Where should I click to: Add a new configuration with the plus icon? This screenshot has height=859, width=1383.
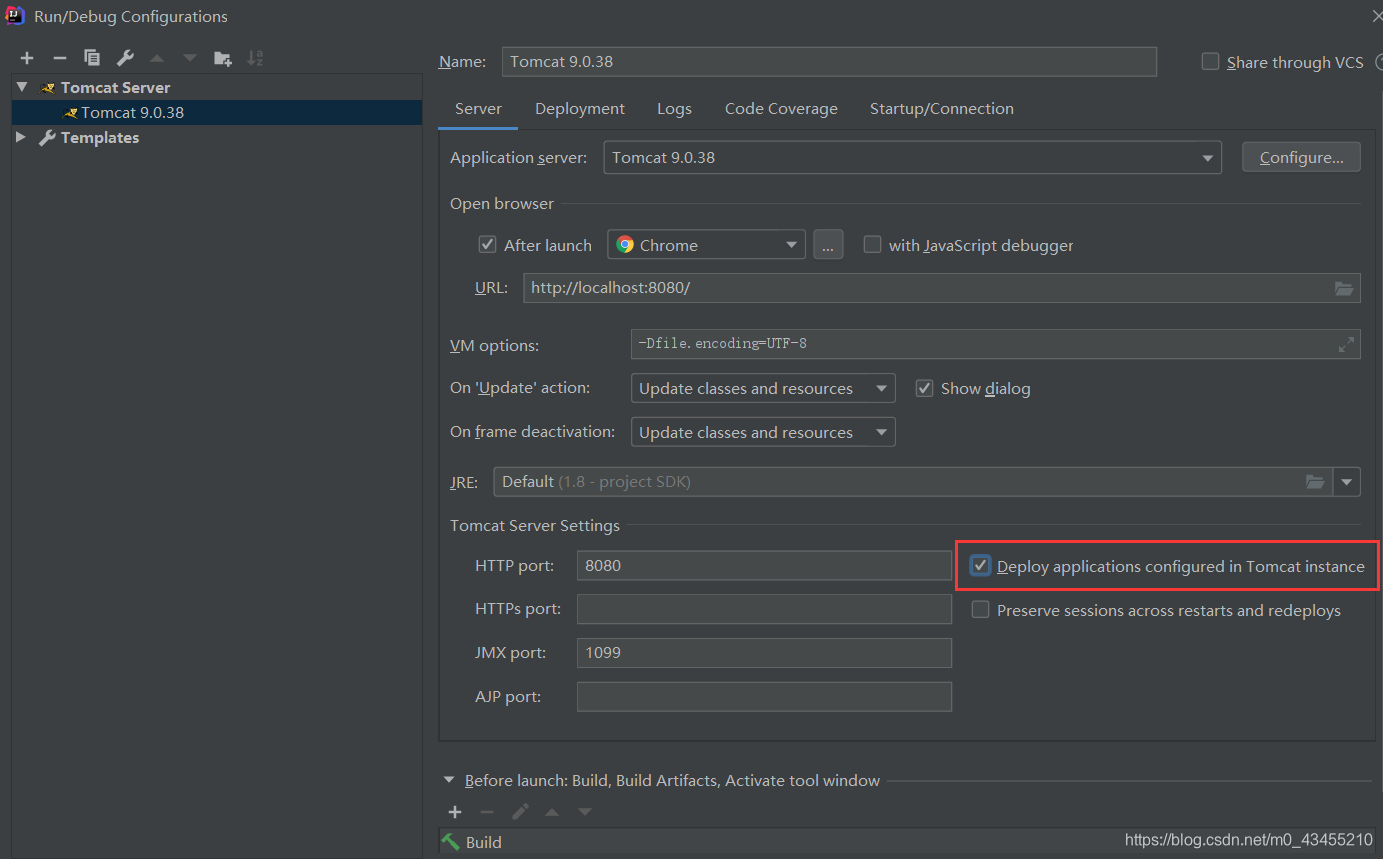pos(27,58)
